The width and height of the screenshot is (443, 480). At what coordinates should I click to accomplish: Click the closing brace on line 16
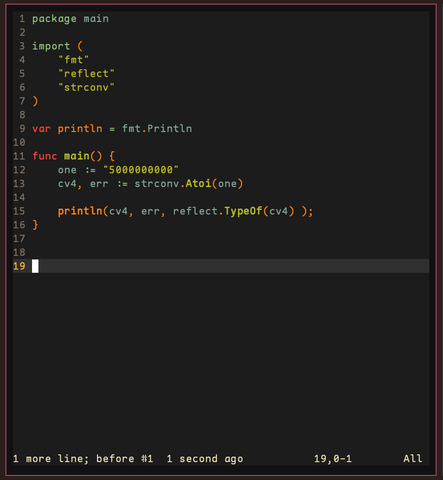tap(35, 225)
